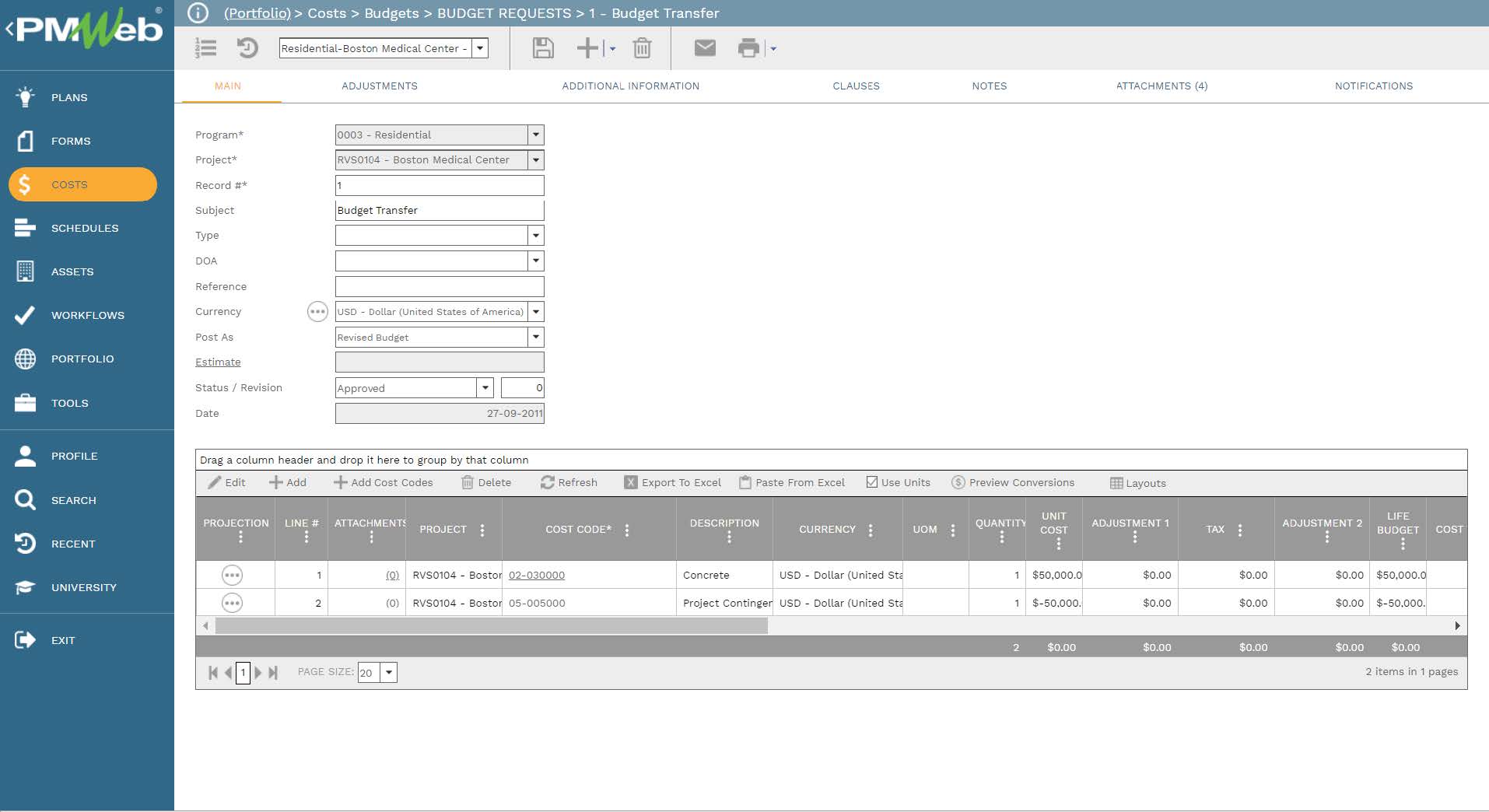Open the Attachments (4) tab
1489x812 pixels.
[x=1161, y=86]
